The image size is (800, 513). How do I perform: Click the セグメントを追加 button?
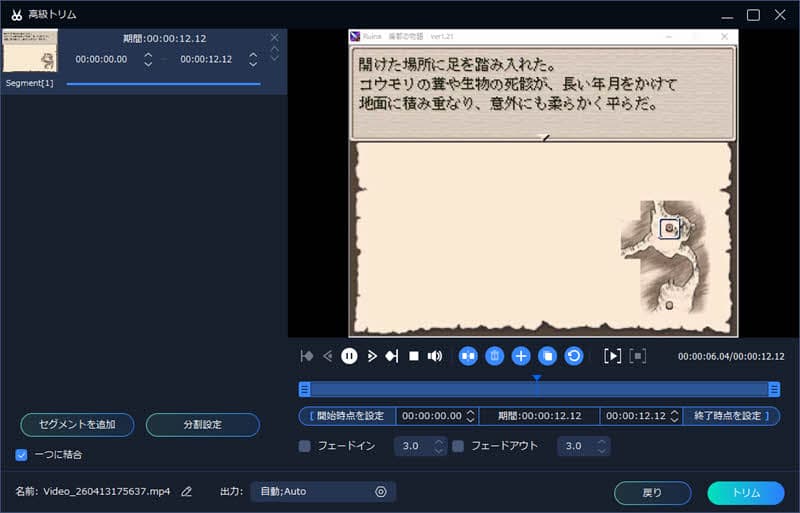78,424
